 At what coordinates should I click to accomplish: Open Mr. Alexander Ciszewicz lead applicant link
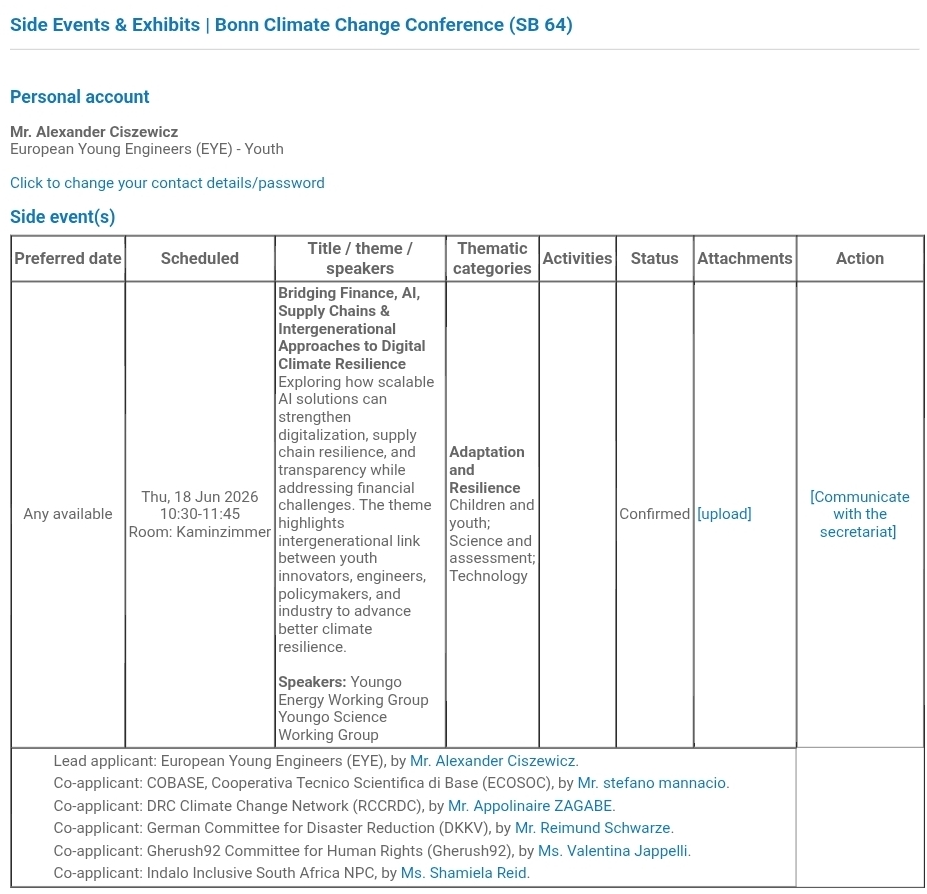(x=494, y=761)
